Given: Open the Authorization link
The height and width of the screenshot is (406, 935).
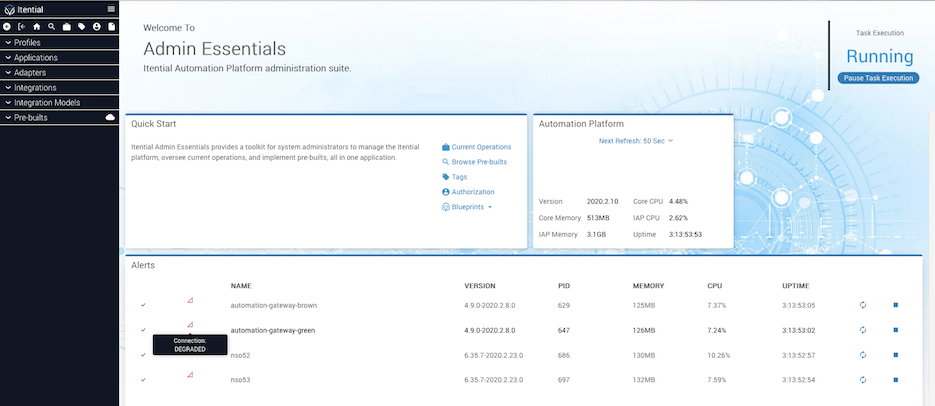Looking at the screenshot, I should 473,192.
